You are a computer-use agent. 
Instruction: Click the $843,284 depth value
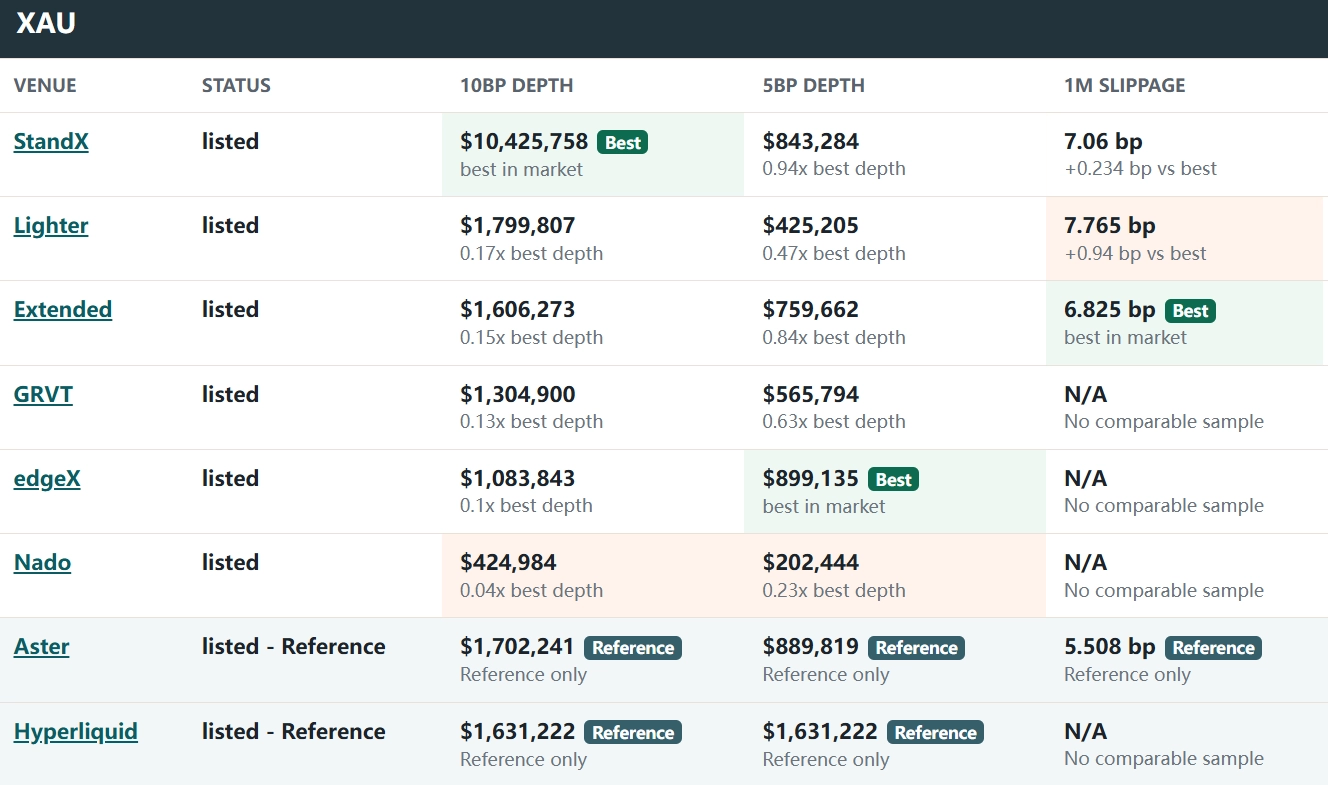(811, 142)
